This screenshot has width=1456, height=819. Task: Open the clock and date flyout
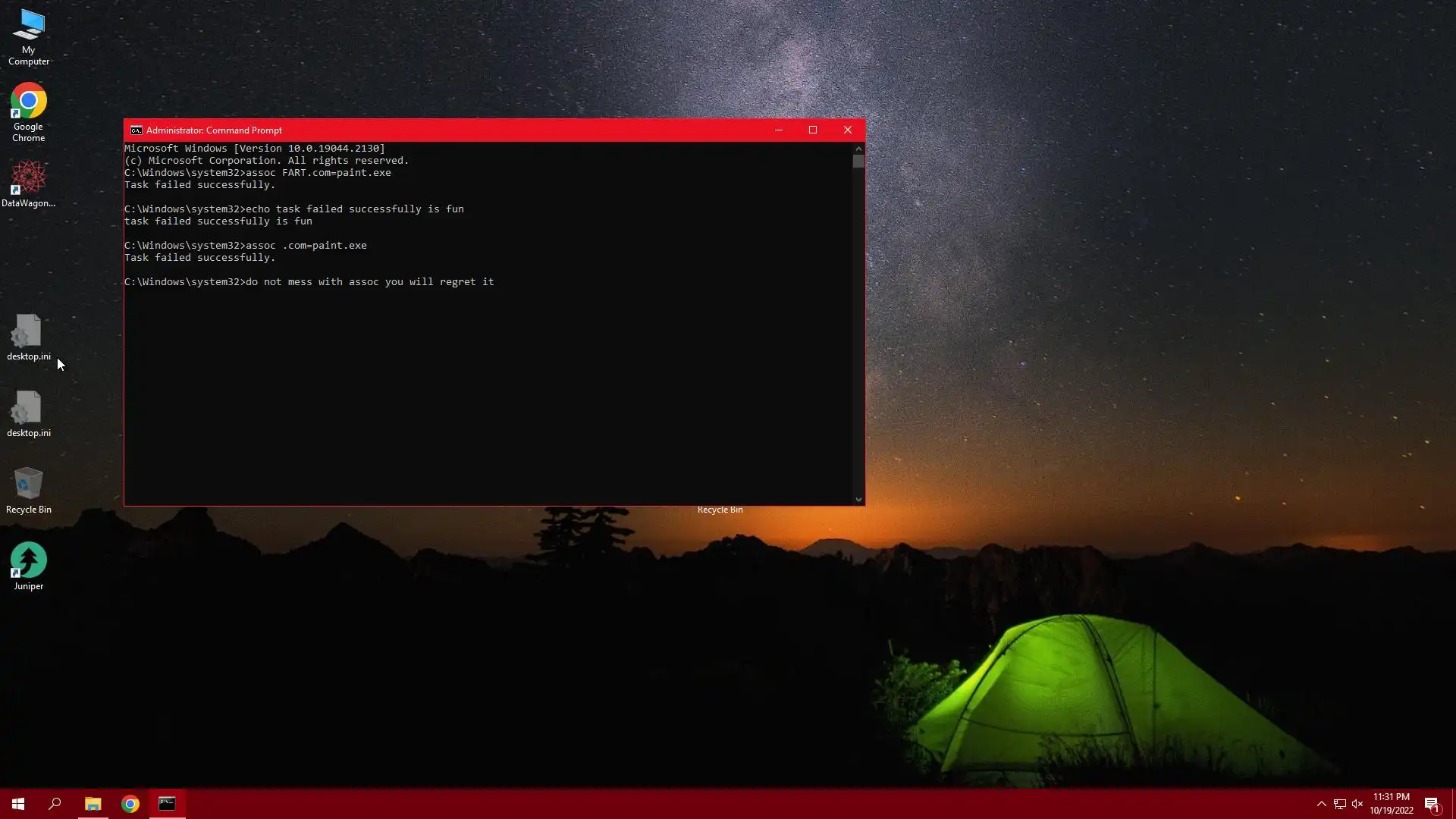1391,804
